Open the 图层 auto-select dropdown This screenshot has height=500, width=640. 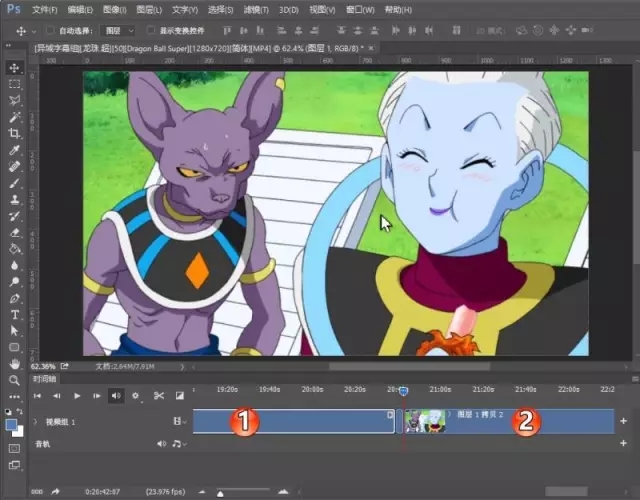click(x=119, y=31)
